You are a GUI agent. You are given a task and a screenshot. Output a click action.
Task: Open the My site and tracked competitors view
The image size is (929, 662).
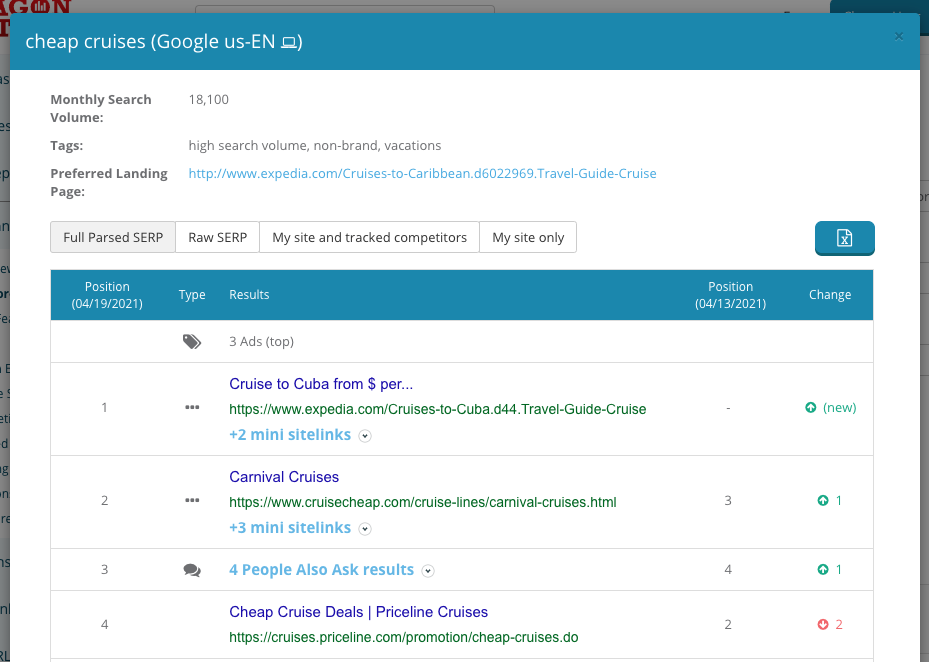pyautogui.click(x=369, y=237)
